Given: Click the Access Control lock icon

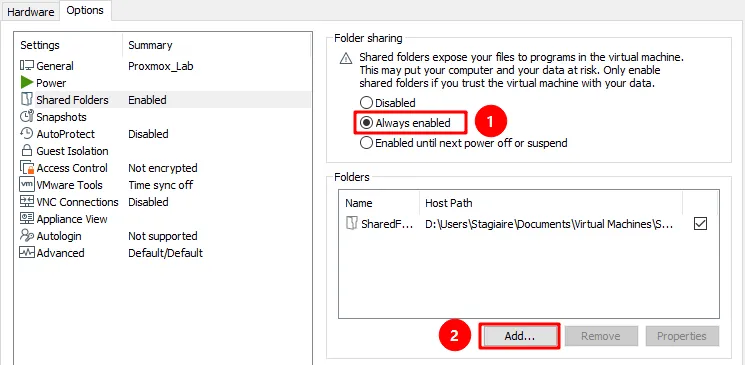Looking at the screenshot, I should tap(27, 168).
